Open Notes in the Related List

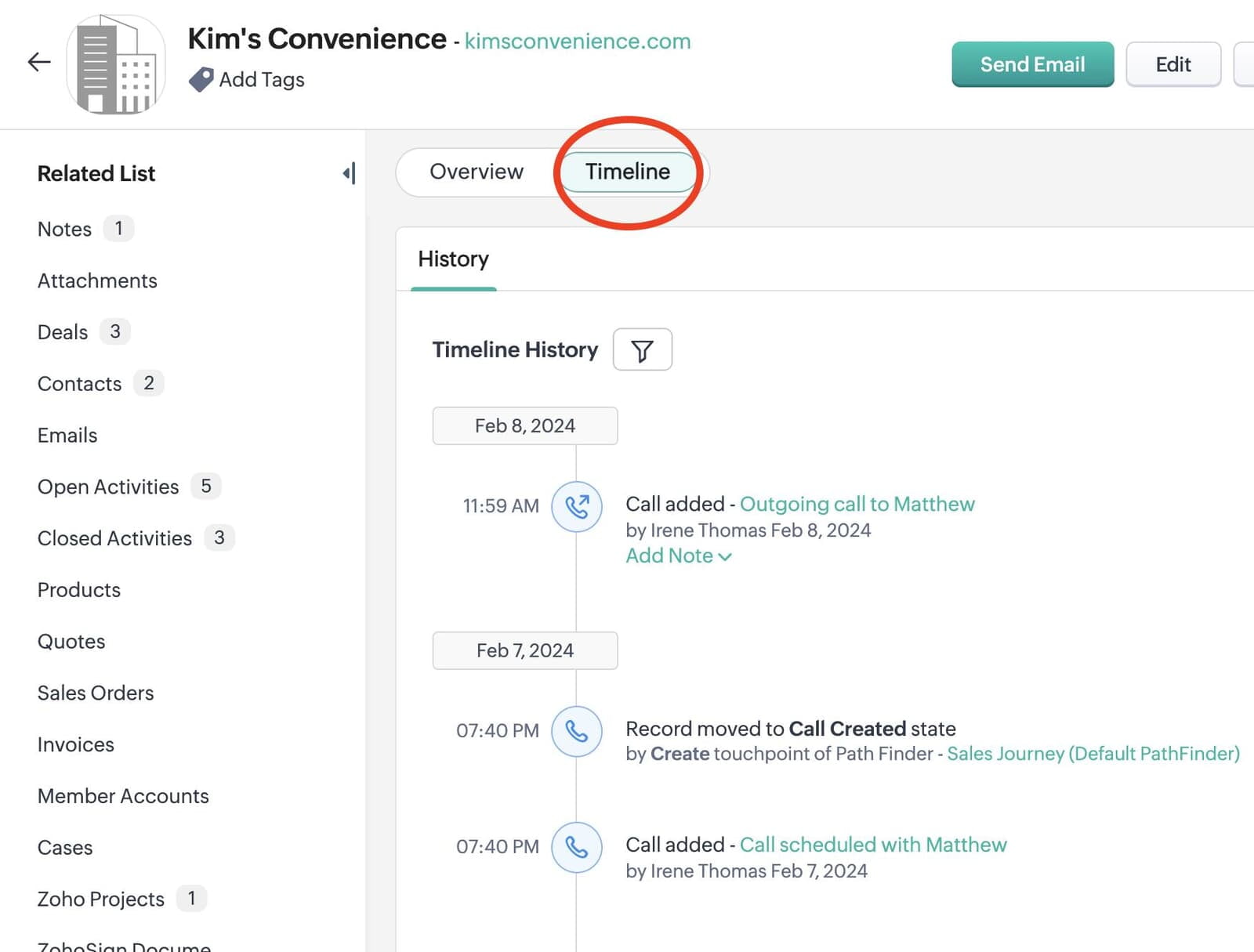coord(64,229)
